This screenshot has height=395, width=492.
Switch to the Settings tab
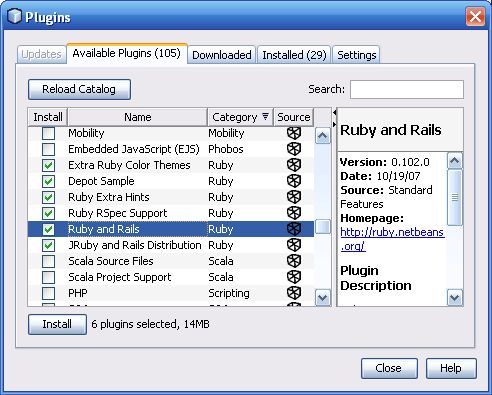(x=356, y=55)
